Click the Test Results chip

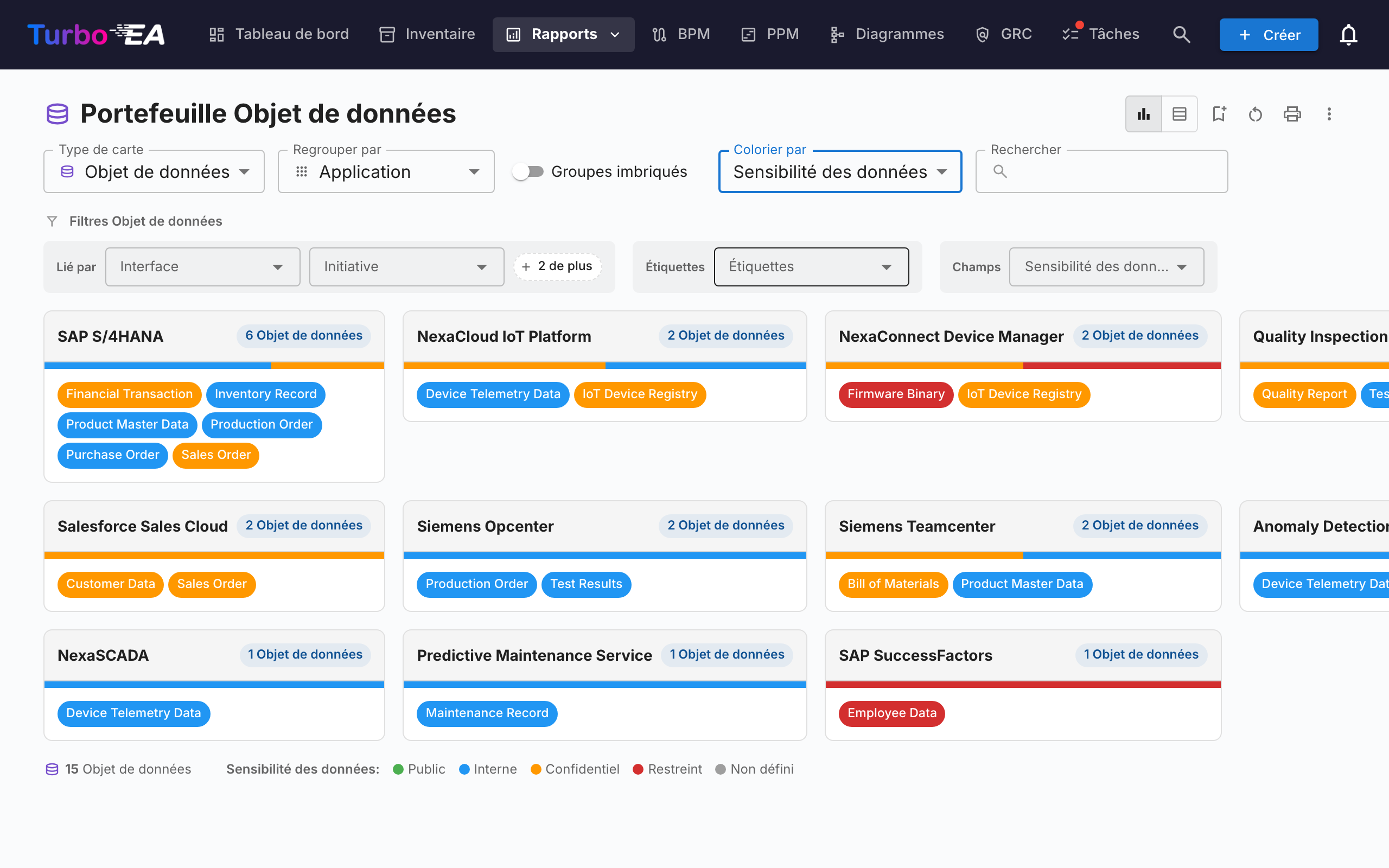coord(586,584)
